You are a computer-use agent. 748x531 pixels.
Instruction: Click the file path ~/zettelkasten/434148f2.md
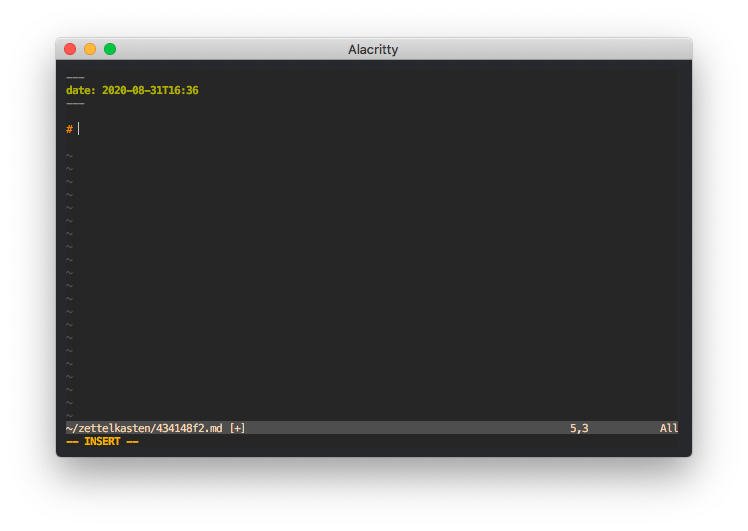point(145,428)
